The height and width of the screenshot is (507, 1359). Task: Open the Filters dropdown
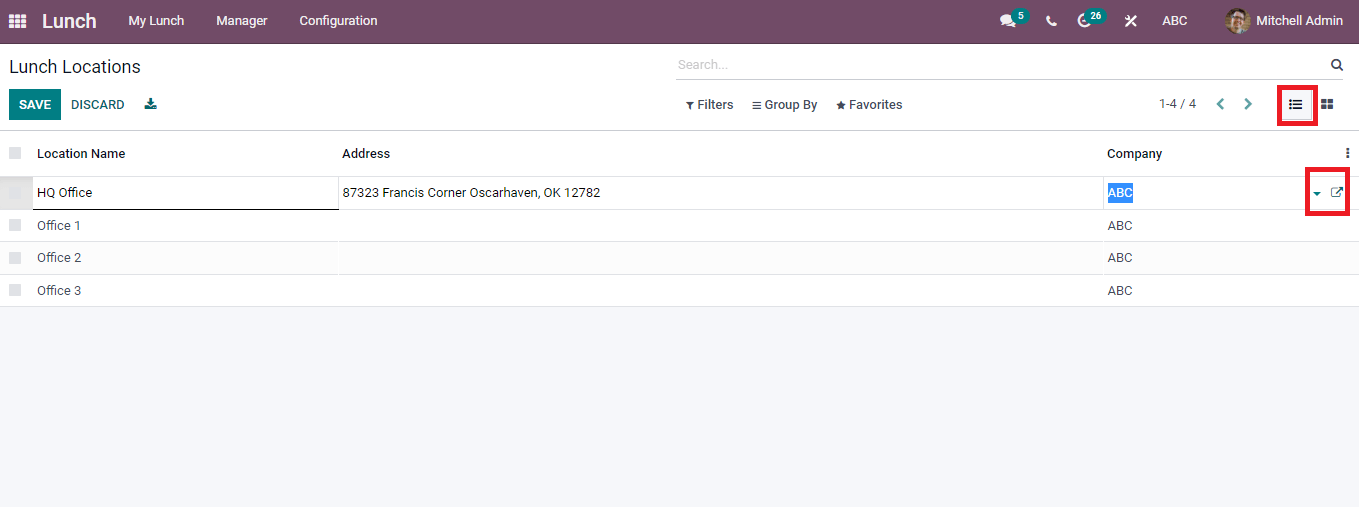click(709, 105)
